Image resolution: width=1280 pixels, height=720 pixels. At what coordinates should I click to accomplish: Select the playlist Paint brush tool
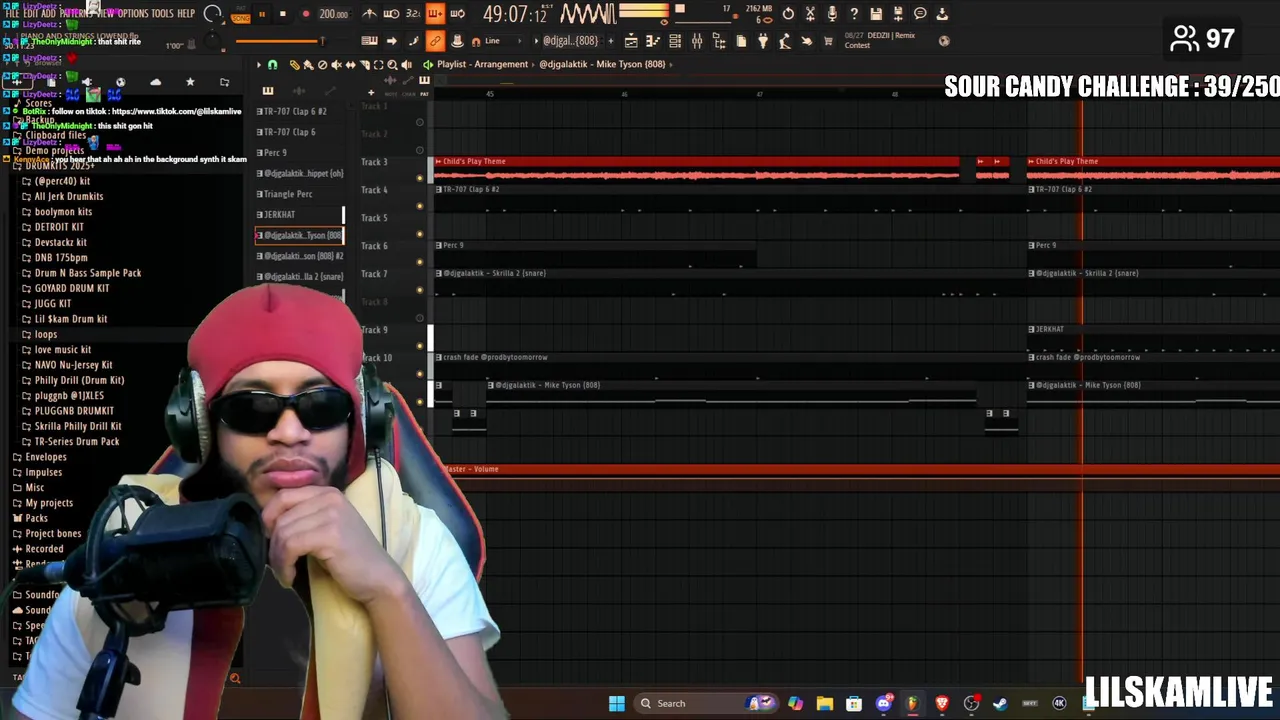tap(308, 64)
